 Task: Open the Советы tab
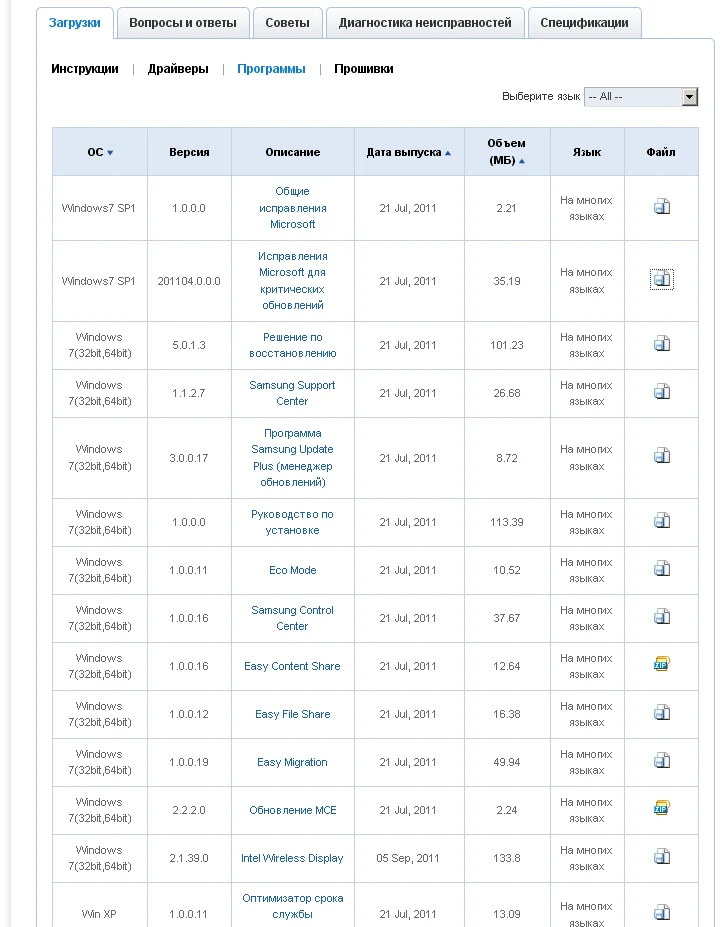click(287, 23)
